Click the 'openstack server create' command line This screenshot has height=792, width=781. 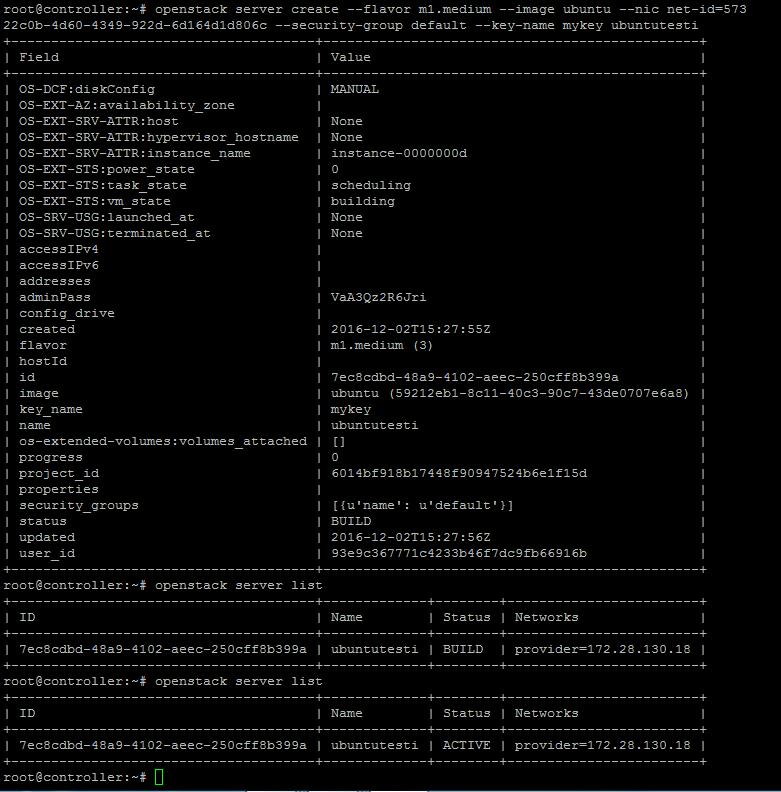click(x=375, y=17)
